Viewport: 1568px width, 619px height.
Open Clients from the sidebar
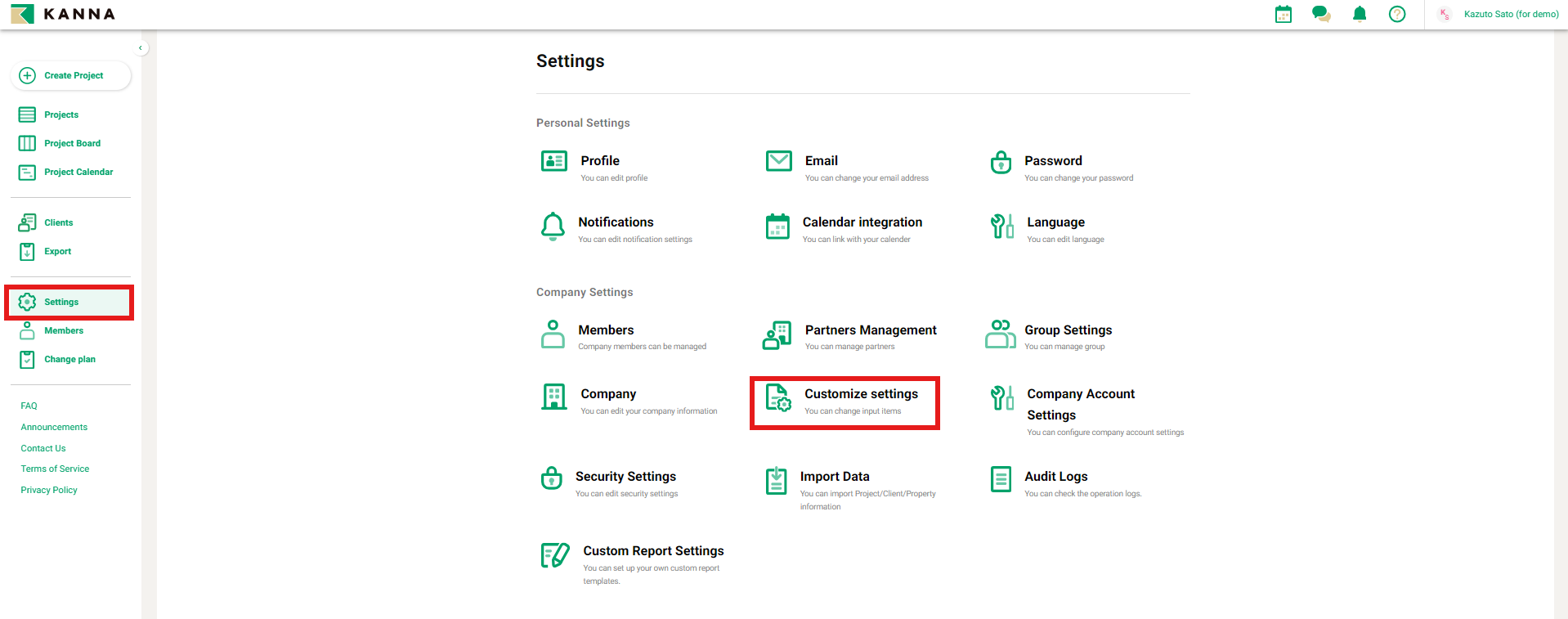(x=58, y=222)
